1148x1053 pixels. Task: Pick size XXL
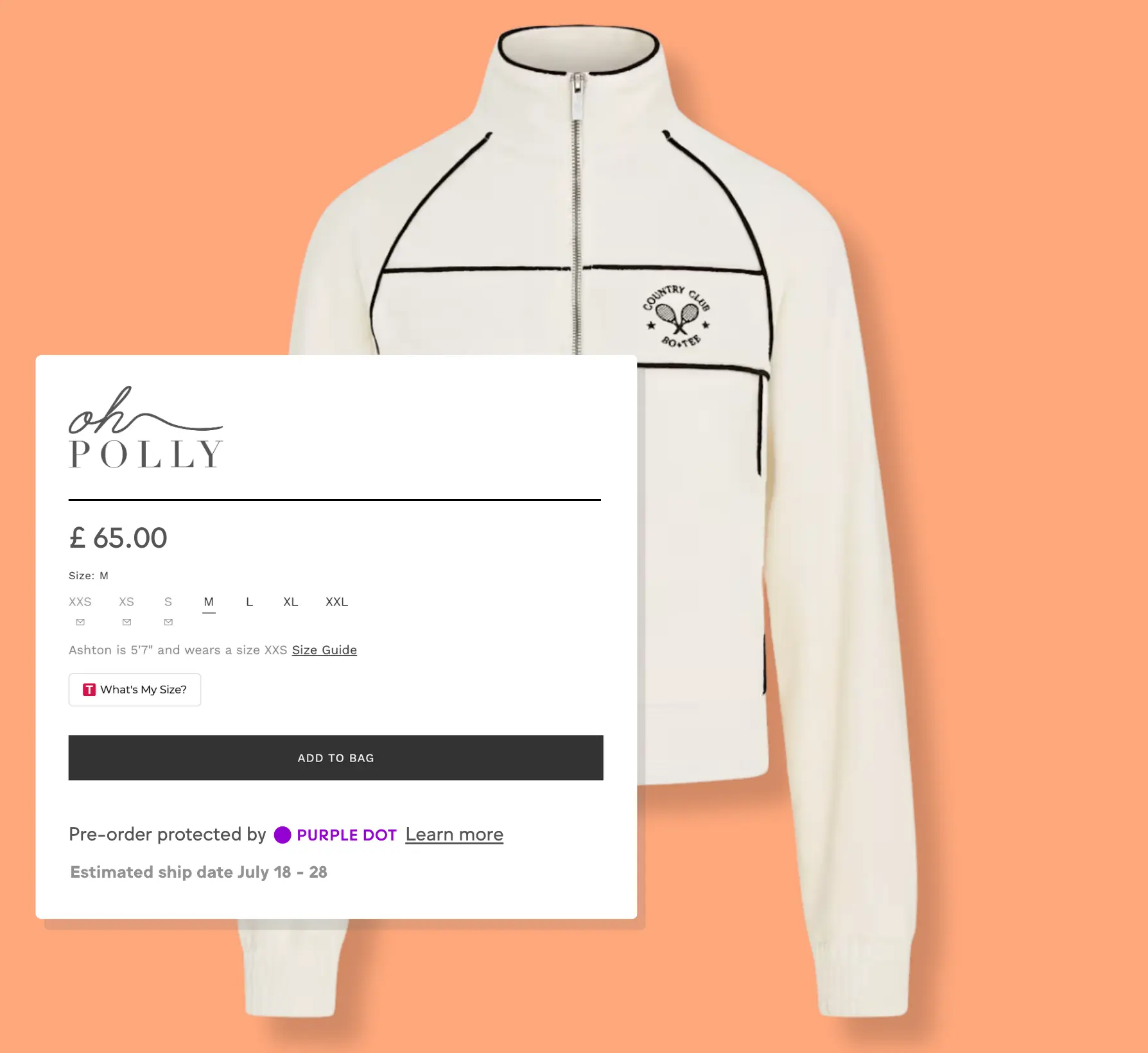[336, 602]
